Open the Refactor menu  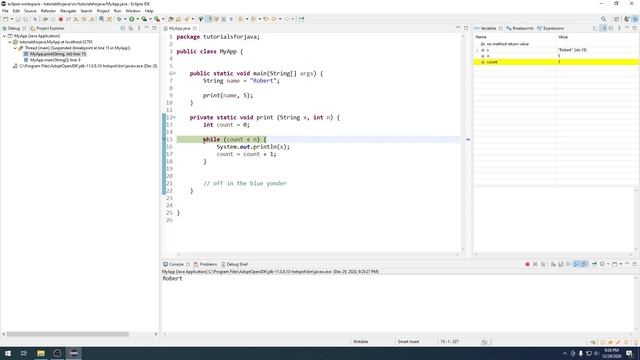[x=48, y=11]
